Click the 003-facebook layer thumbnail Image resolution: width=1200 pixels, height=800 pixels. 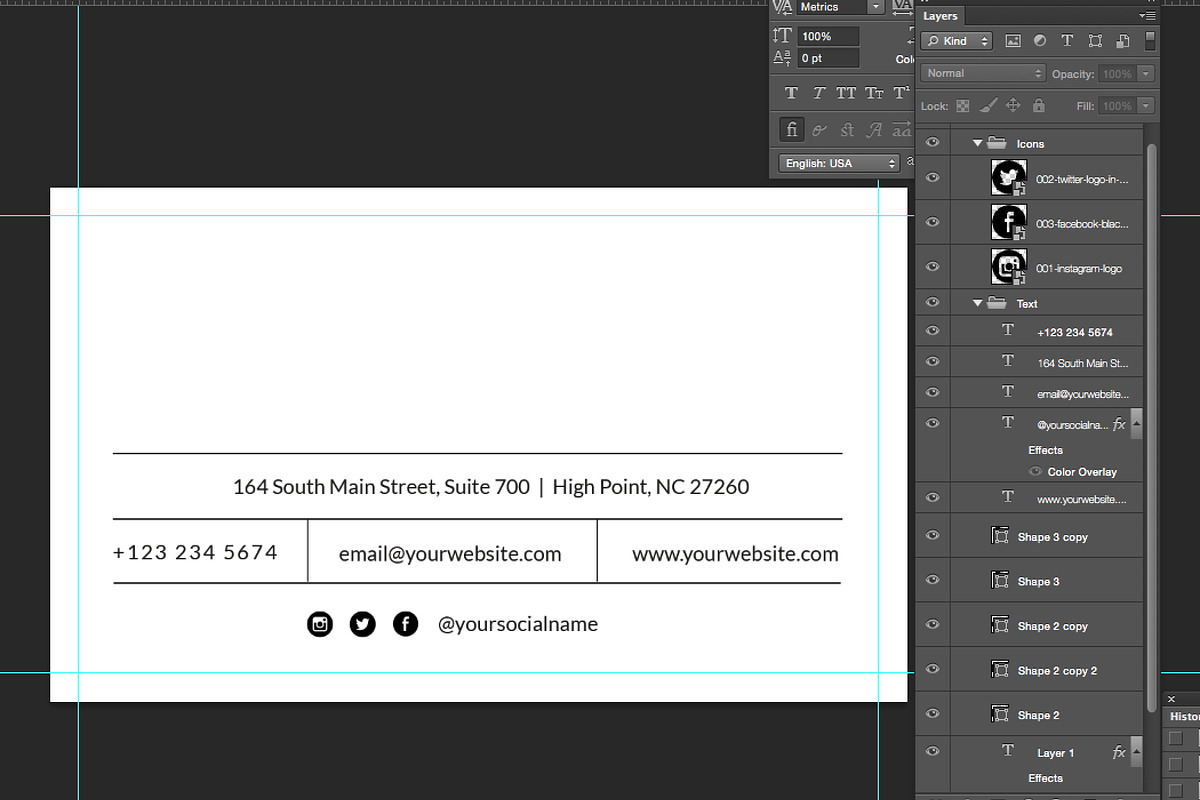(1009, 222)
